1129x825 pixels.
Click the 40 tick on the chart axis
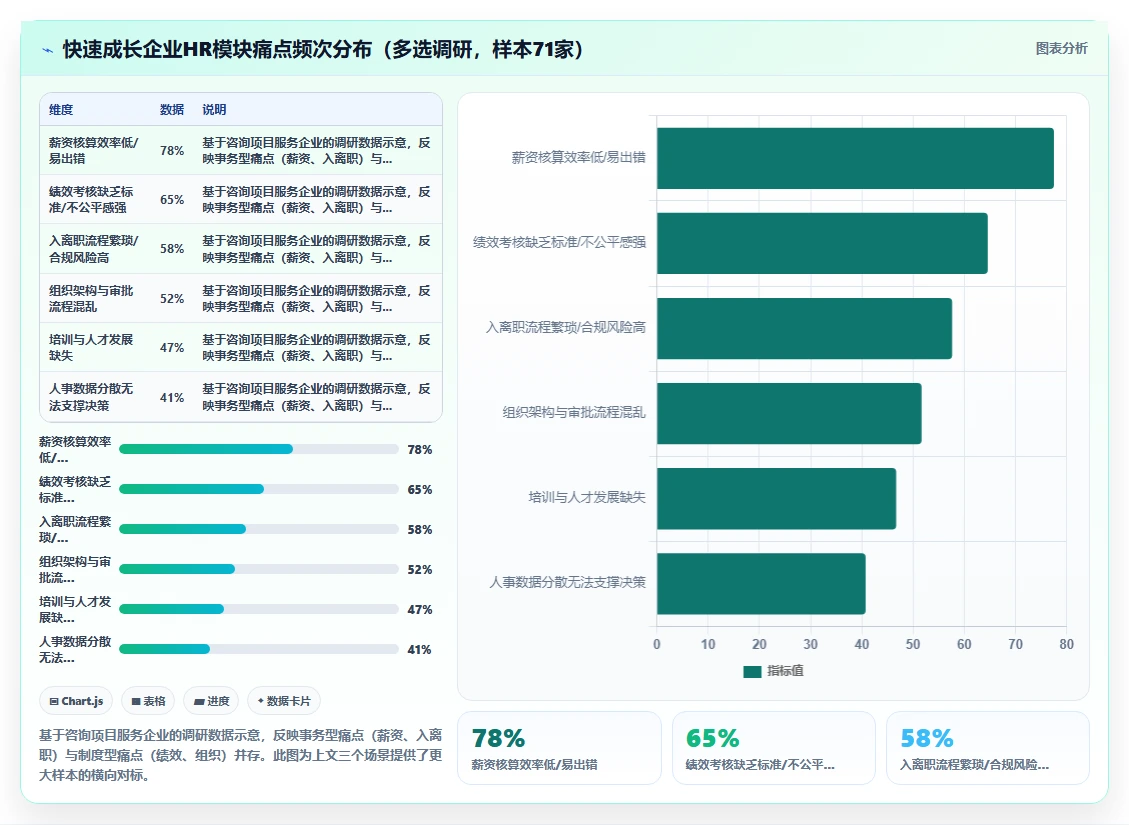pos(862,644)
